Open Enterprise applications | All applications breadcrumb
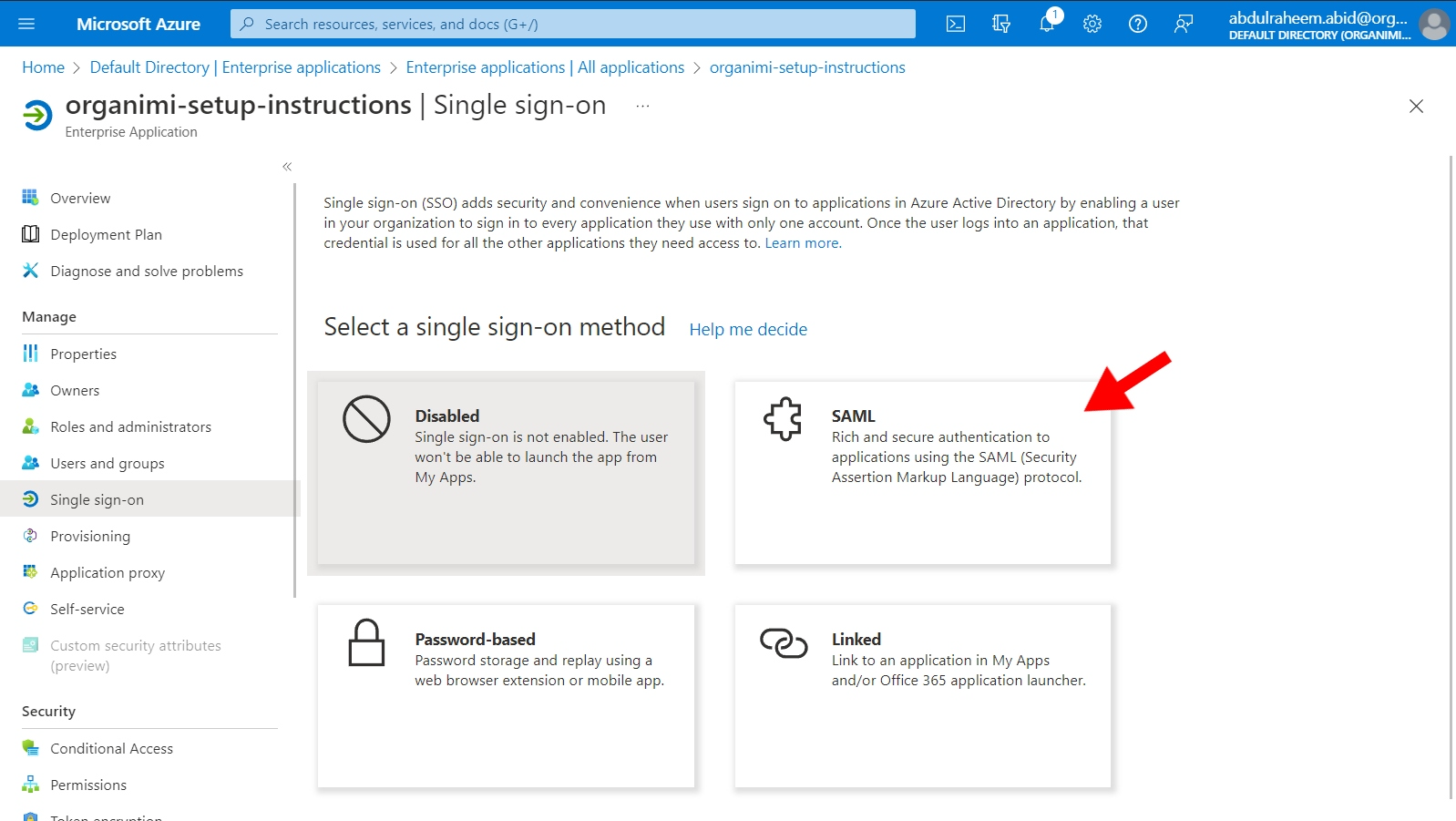 pos(545,67)
